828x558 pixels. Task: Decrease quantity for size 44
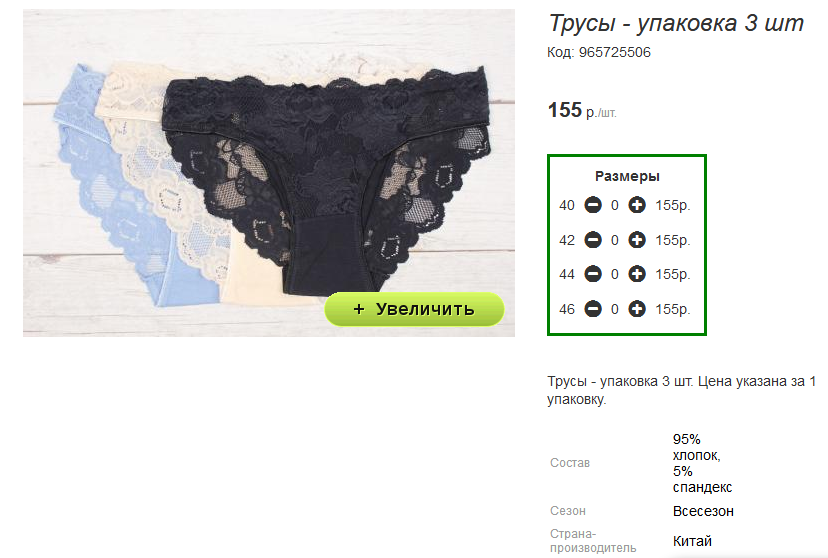coord(592,274)
